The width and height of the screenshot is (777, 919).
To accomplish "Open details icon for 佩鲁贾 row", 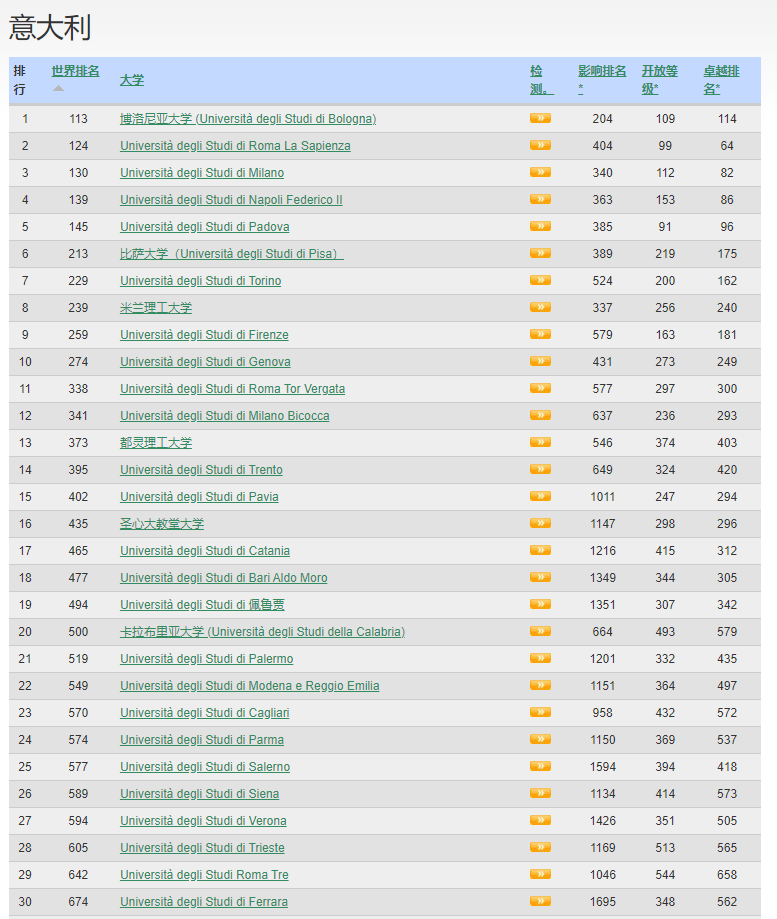I will click(540, 604).
